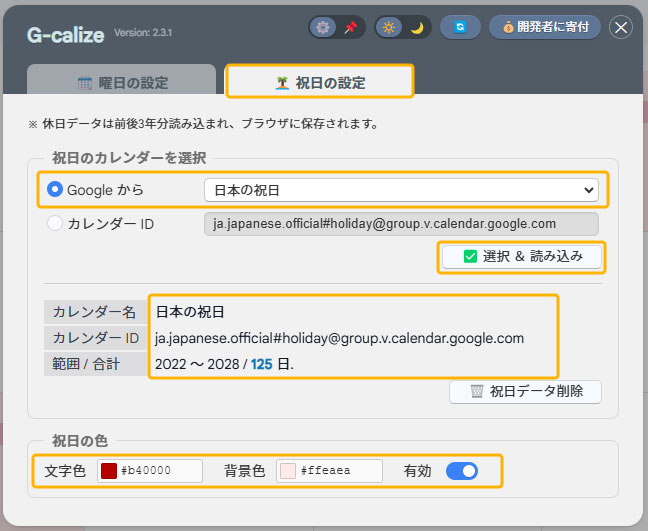This screenshot has width=648, height=531.
Task: Select the 祝日の設定 tab
Action: coord(319,81)
